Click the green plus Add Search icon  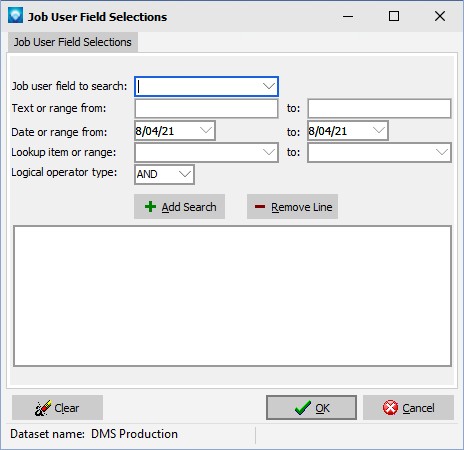(x=150, y=207)
